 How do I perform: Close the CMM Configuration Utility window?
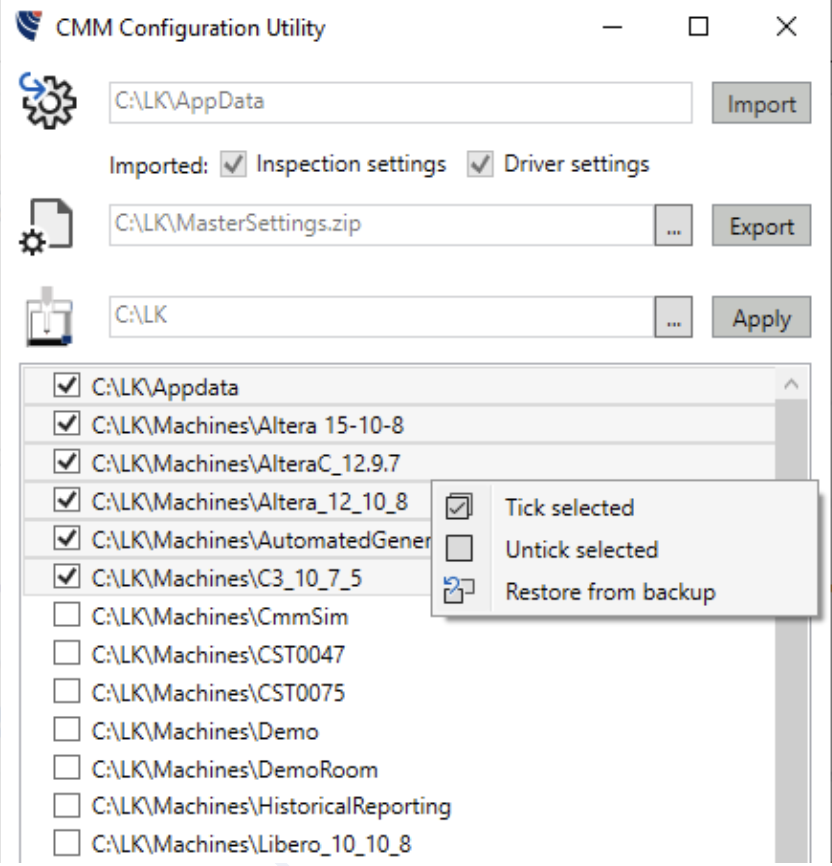pyautogui.click(x=786, y=27)
